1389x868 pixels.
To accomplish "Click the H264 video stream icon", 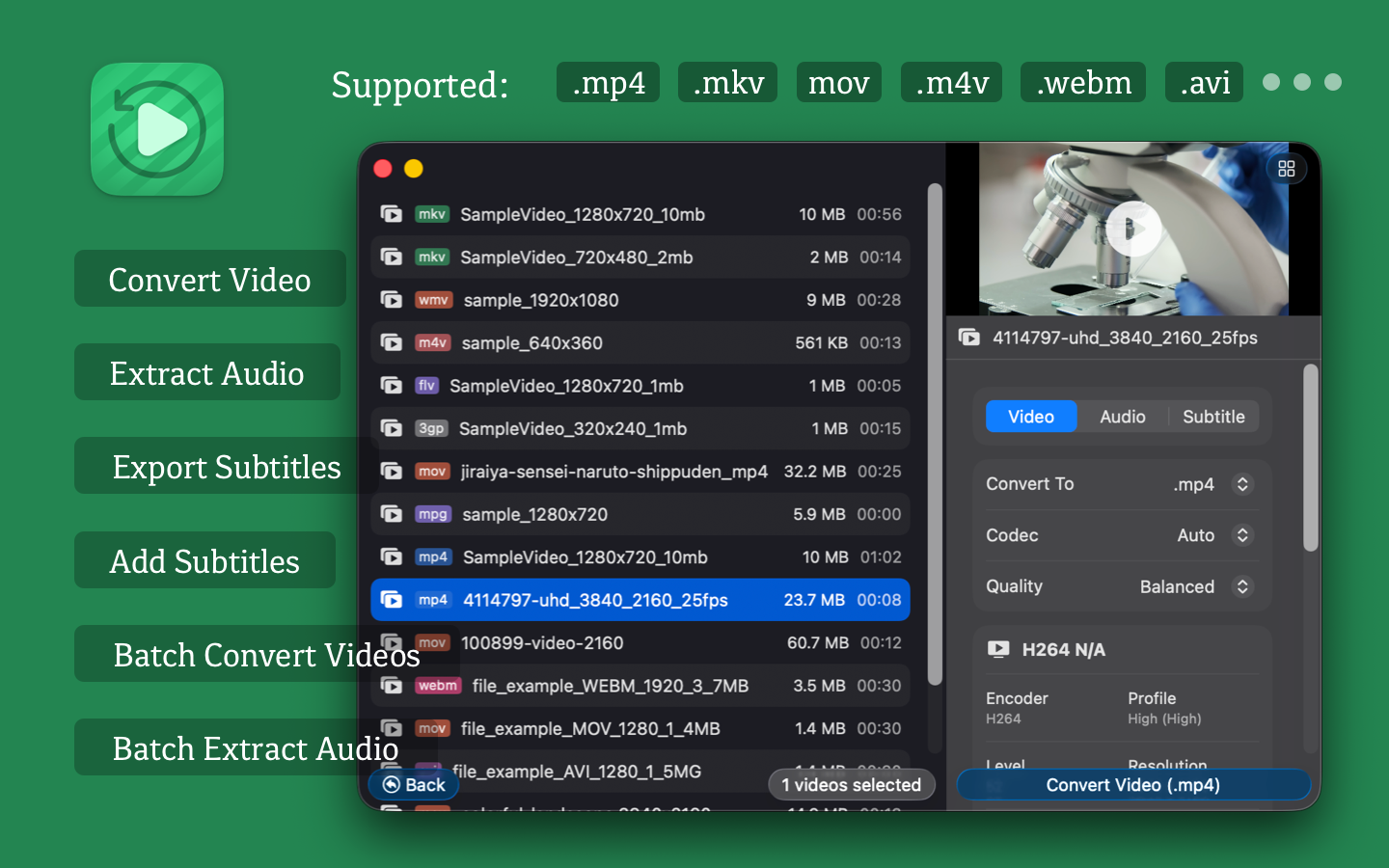I will point(998,650).
